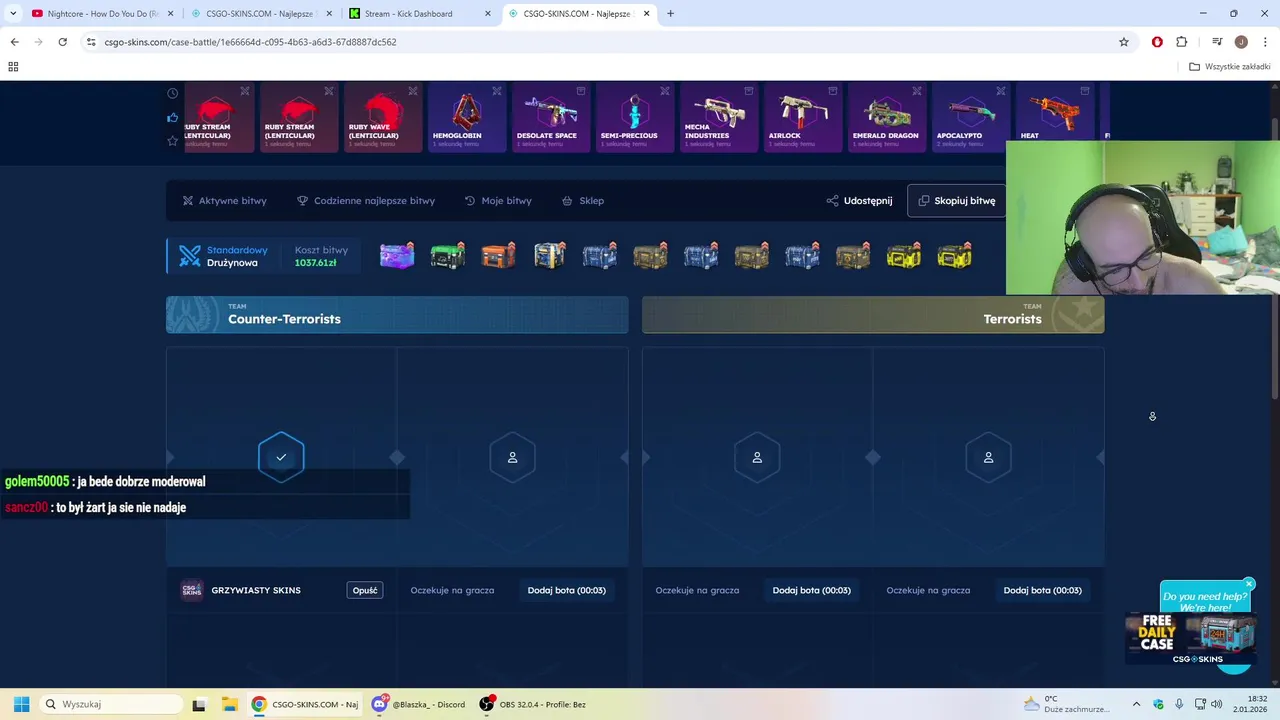1280x720 pixels.
Task: Click the Wyszukaj taskbar search box
Action: pos(111,704)
